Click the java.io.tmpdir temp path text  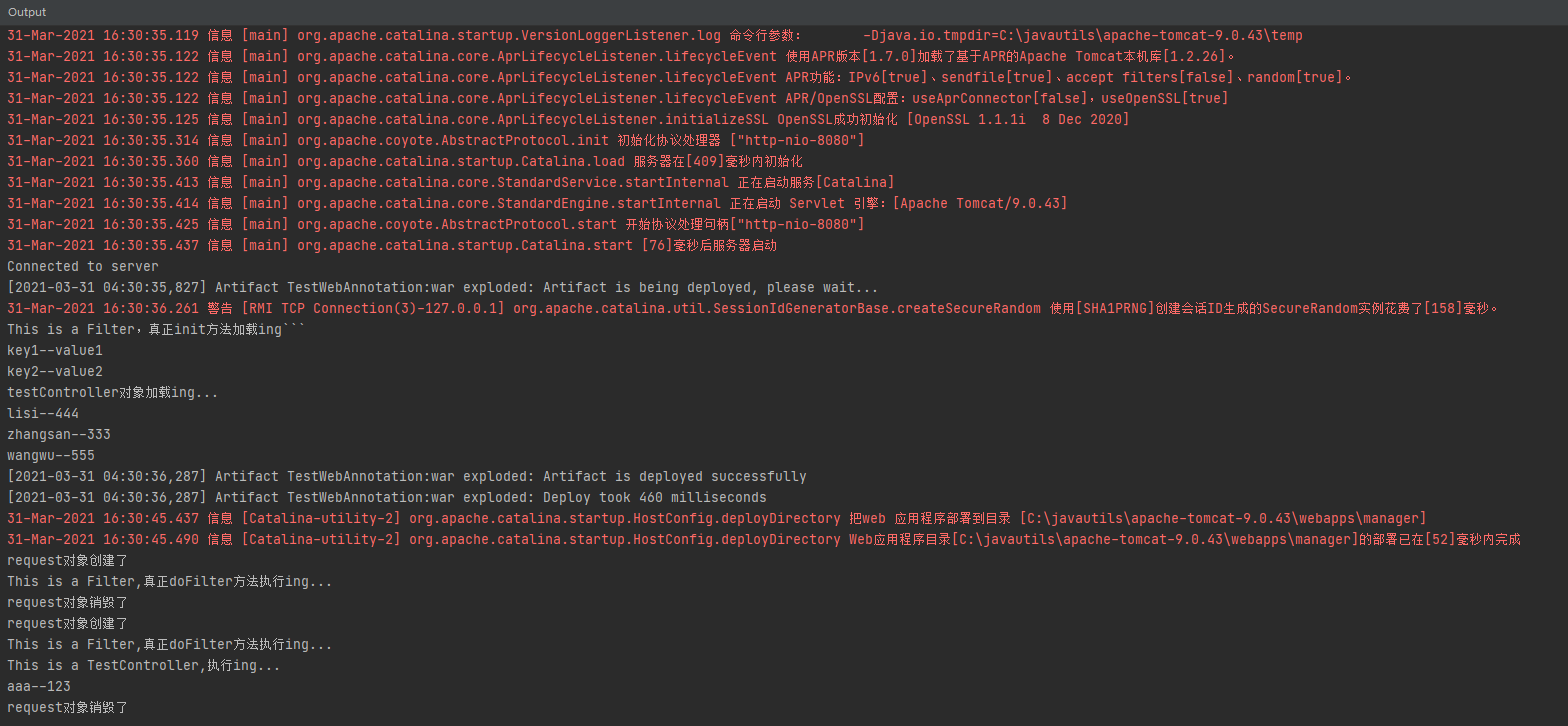1083,35
